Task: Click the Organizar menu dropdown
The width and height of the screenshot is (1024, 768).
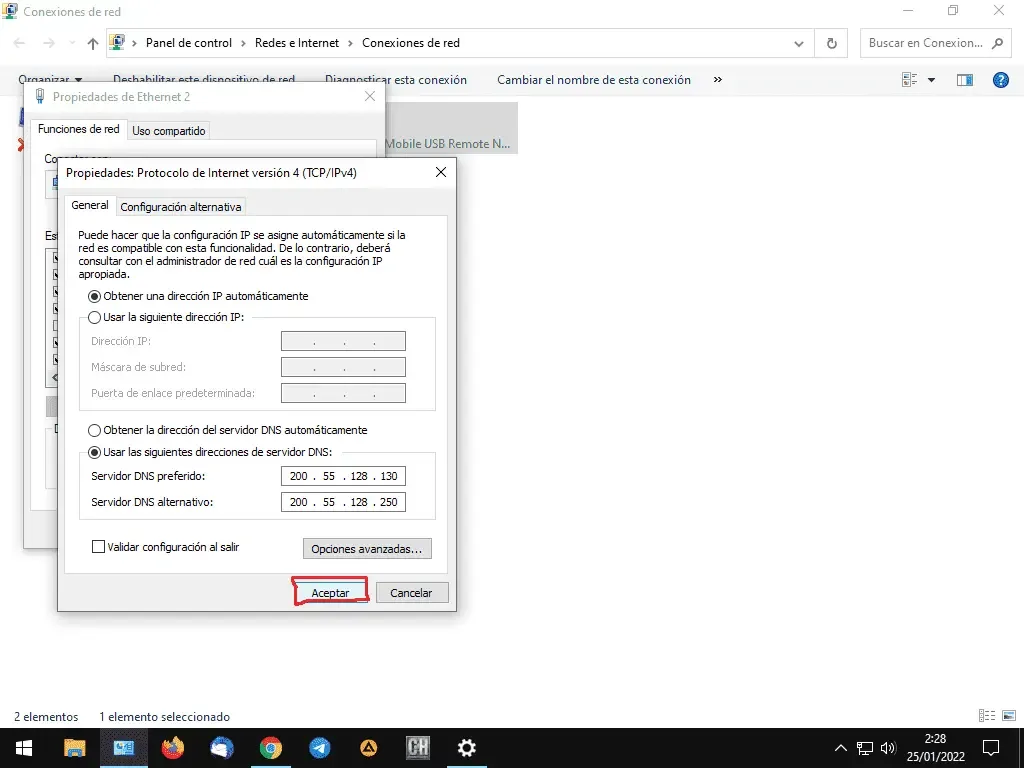Action: coord(50,80)
